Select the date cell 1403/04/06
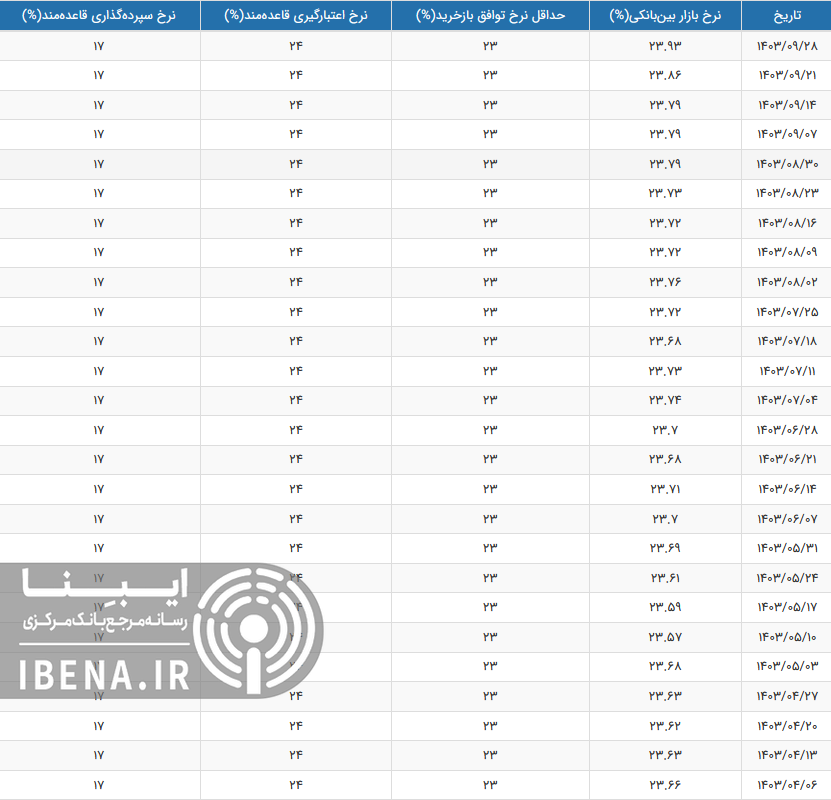 (x=786, y=784)
